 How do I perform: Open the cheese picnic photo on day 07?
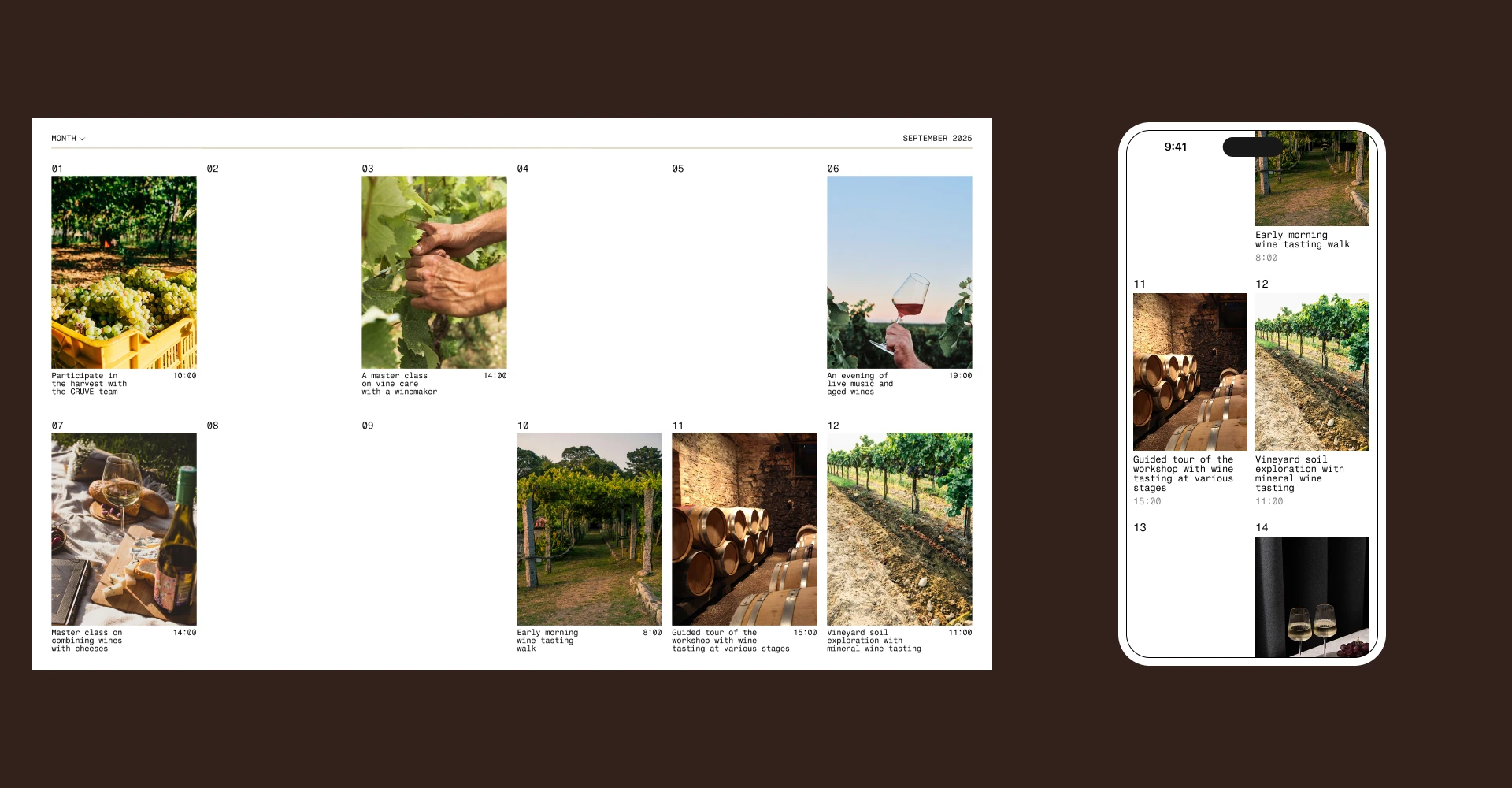(x=124, y=528)
